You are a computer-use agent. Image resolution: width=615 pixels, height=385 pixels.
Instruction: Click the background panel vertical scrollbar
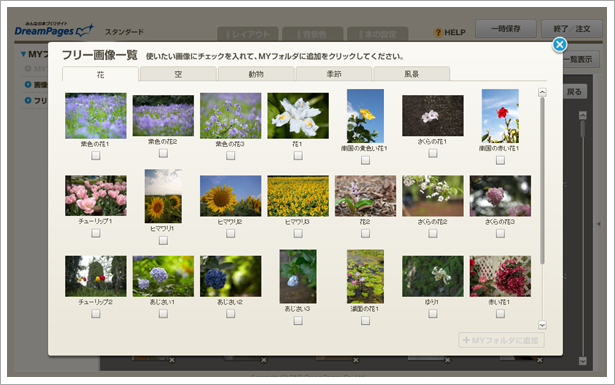point(583,129)
